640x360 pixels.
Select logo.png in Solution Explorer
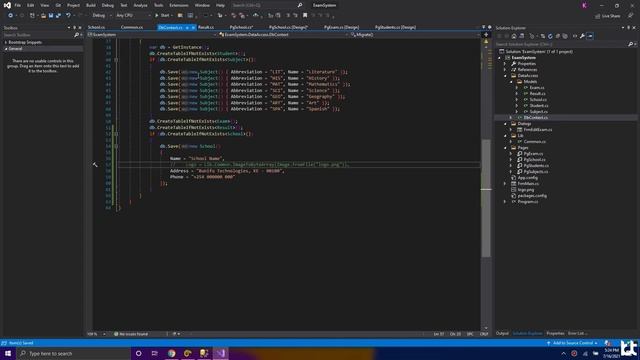(526, 190)
